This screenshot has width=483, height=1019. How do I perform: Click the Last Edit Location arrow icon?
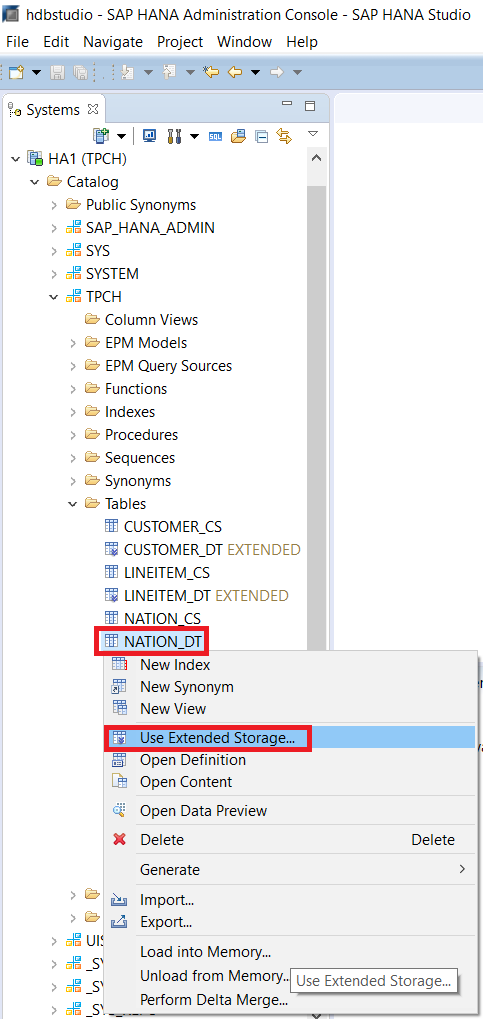pos(211,72)
